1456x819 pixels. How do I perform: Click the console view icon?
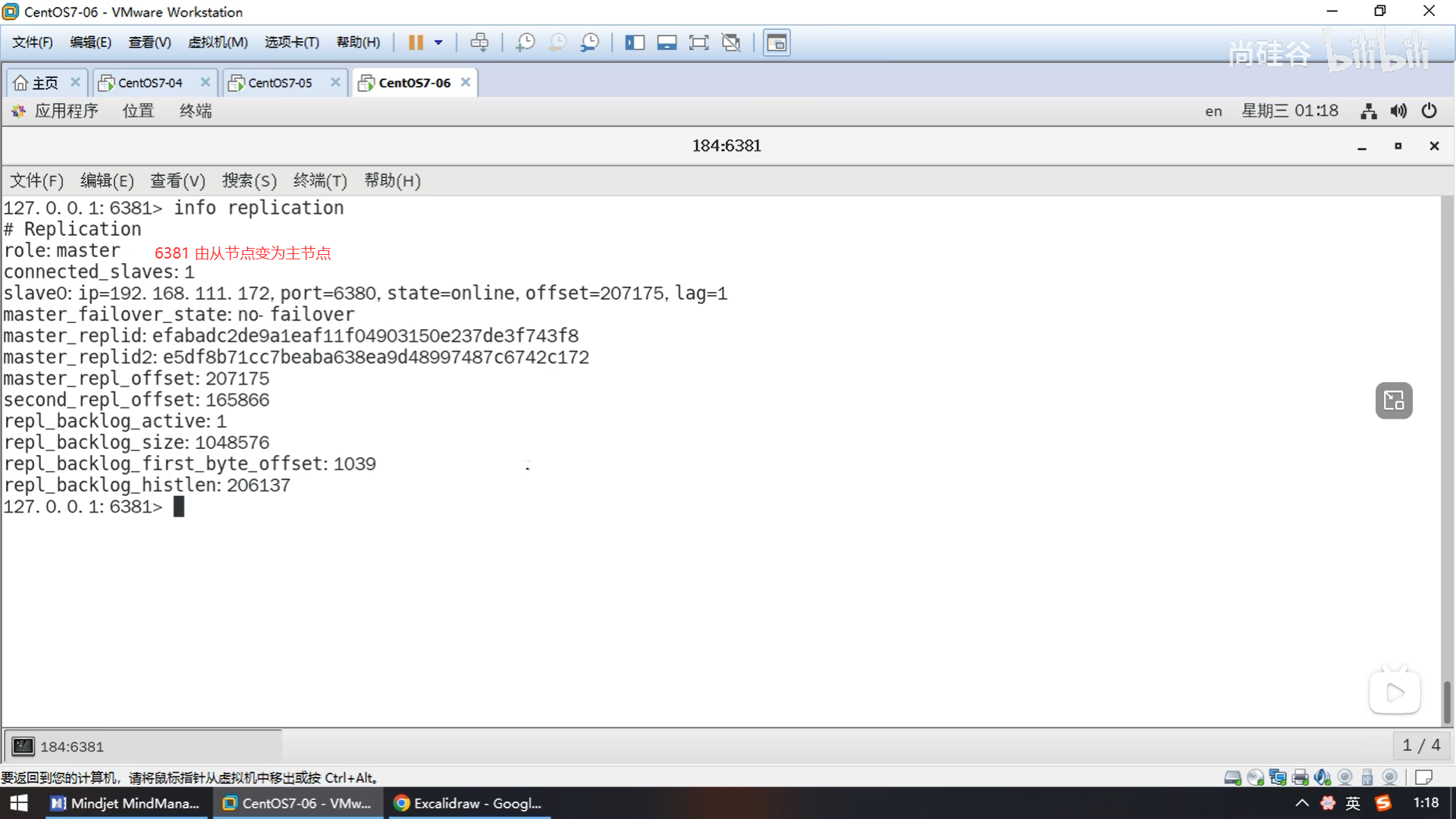[777, 42]
